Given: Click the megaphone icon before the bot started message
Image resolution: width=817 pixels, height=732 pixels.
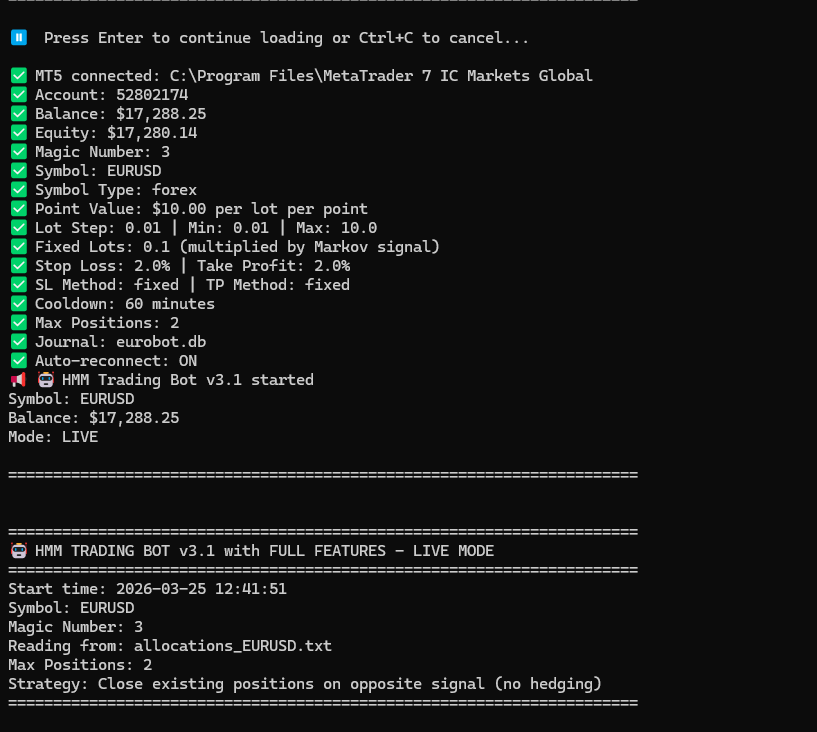Looking at the screenshot, I should click(18, 380).
